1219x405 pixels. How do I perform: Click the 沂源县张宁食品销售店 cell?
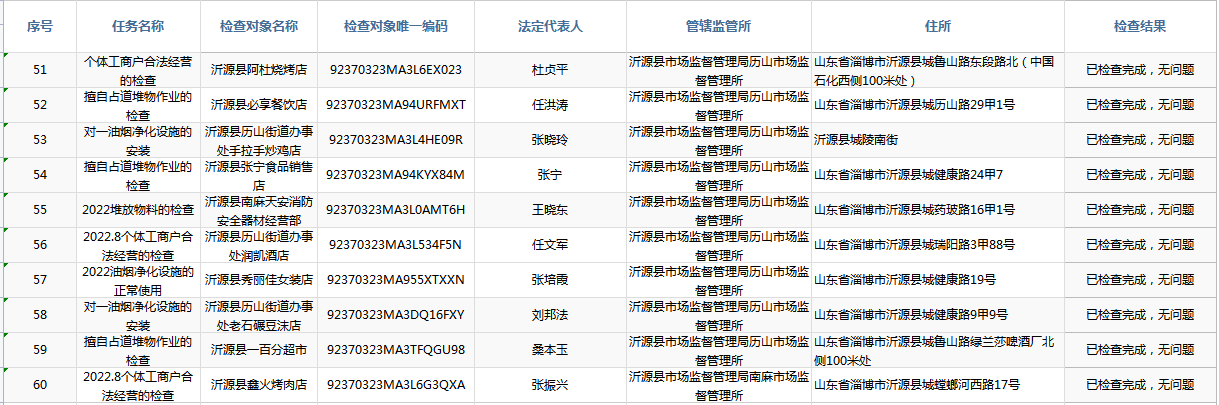(259, 175)
